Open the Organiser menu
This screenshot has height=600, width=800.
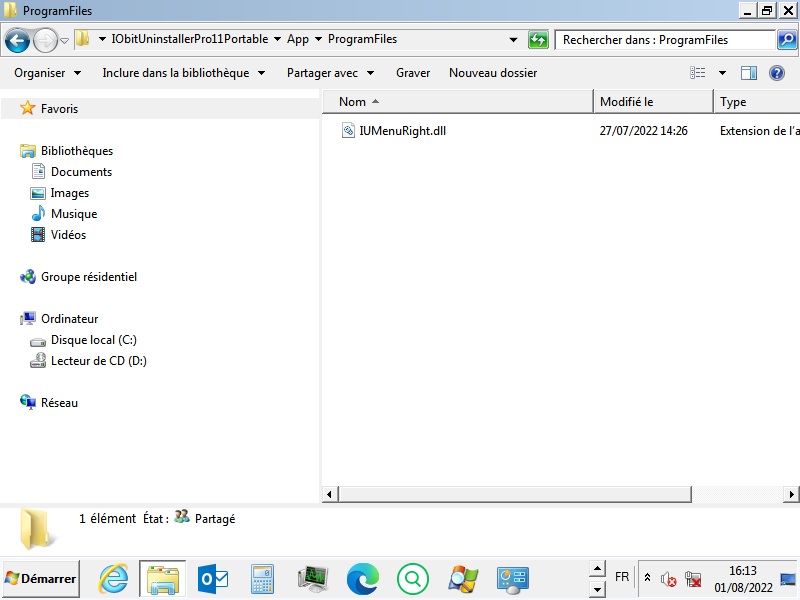pos(47,73)
